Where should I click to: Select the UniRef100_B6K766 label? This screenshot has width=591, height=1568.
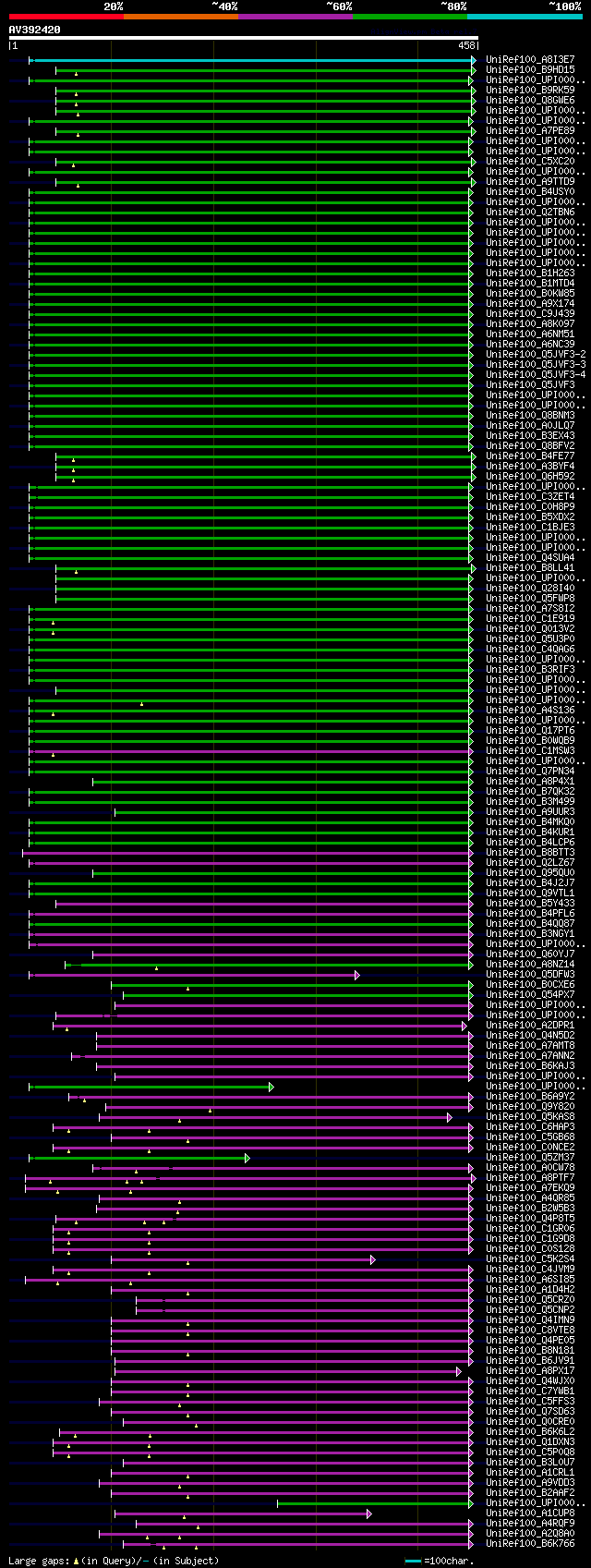pyautogui.click(x=530, y=1543)
